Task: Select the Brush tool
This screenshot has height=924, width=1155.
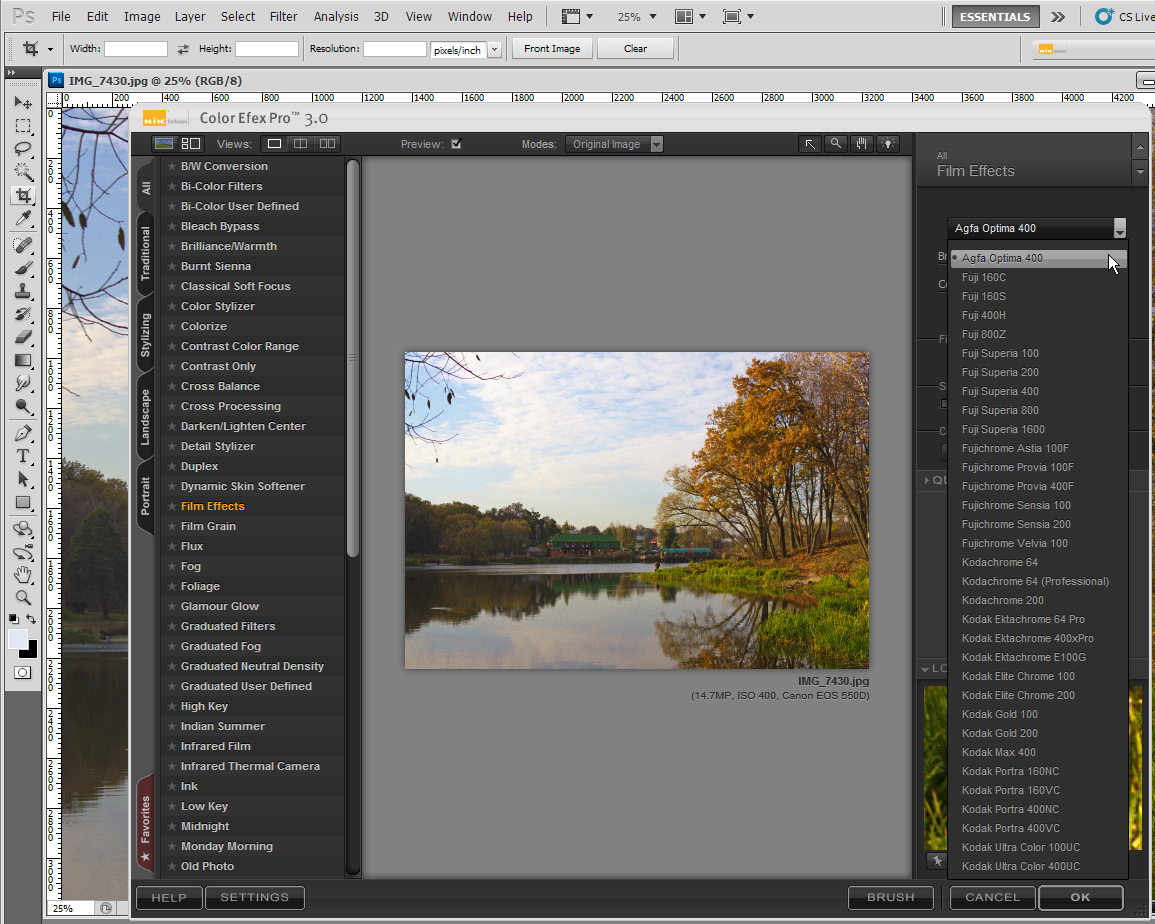Action: click(23, 268)
